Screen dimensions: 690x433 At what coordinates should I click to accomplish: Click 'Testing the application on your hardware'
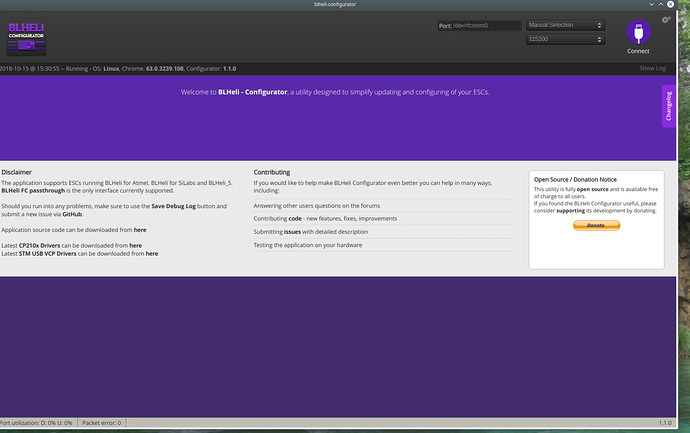308,245
